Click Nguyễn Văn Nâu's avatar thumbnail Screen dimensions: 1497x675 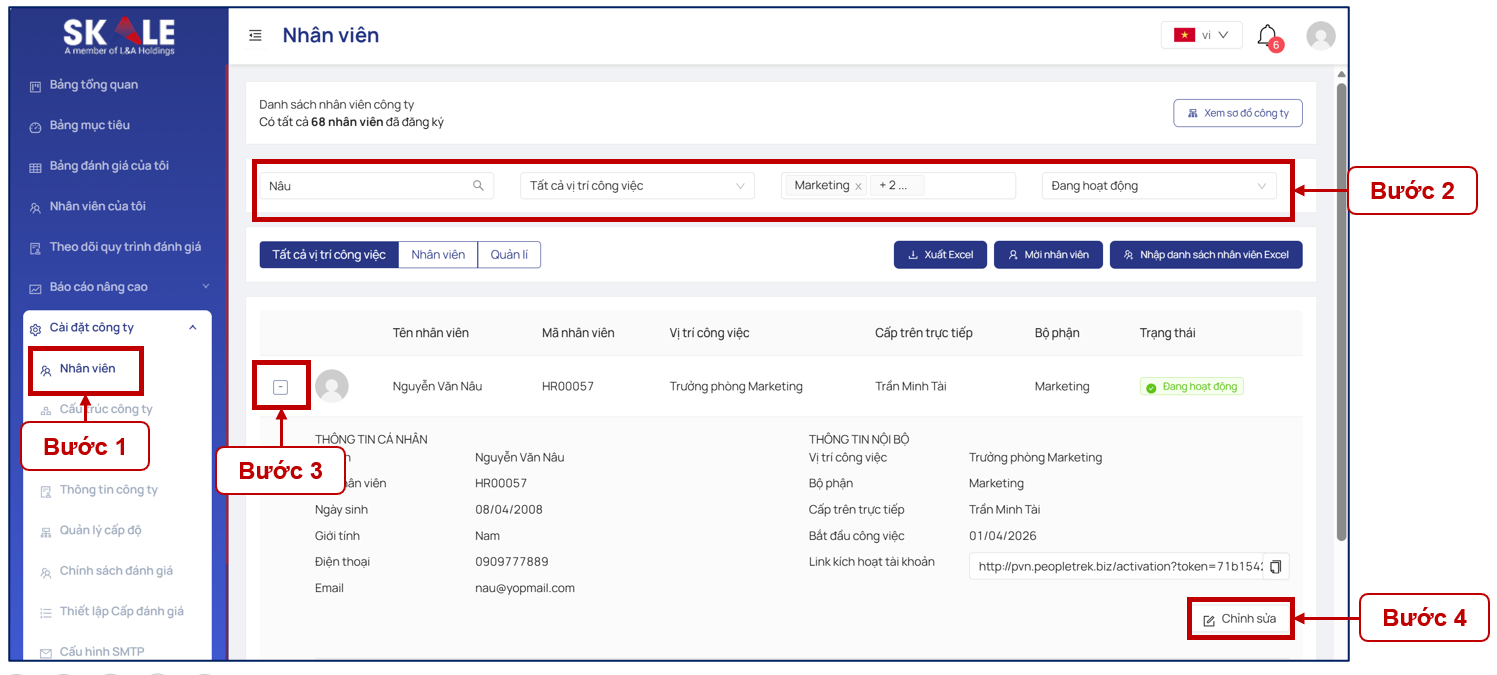tap(332, 386)
